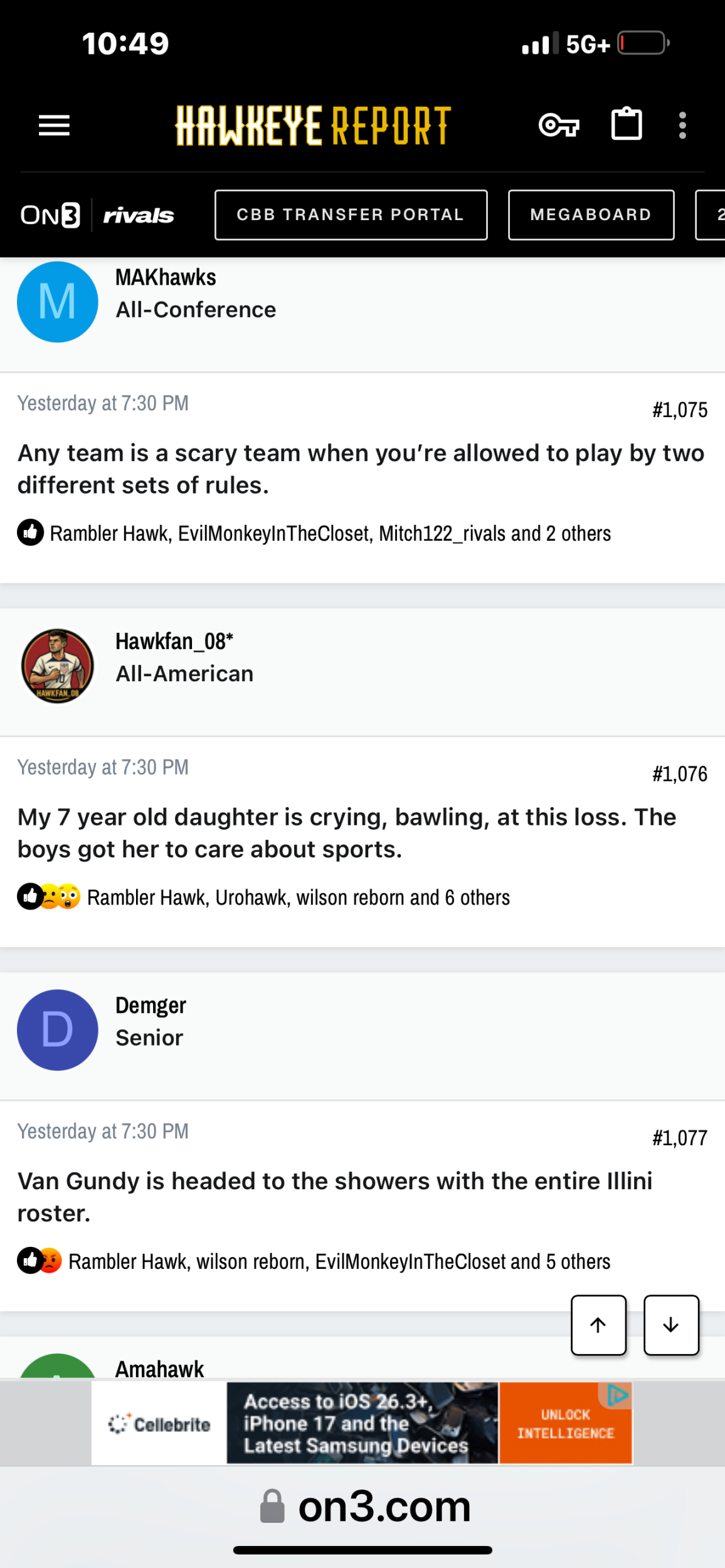Switch to the Megaboard tab
This screenshot has width=725, height=1568.
coord(591,215)
